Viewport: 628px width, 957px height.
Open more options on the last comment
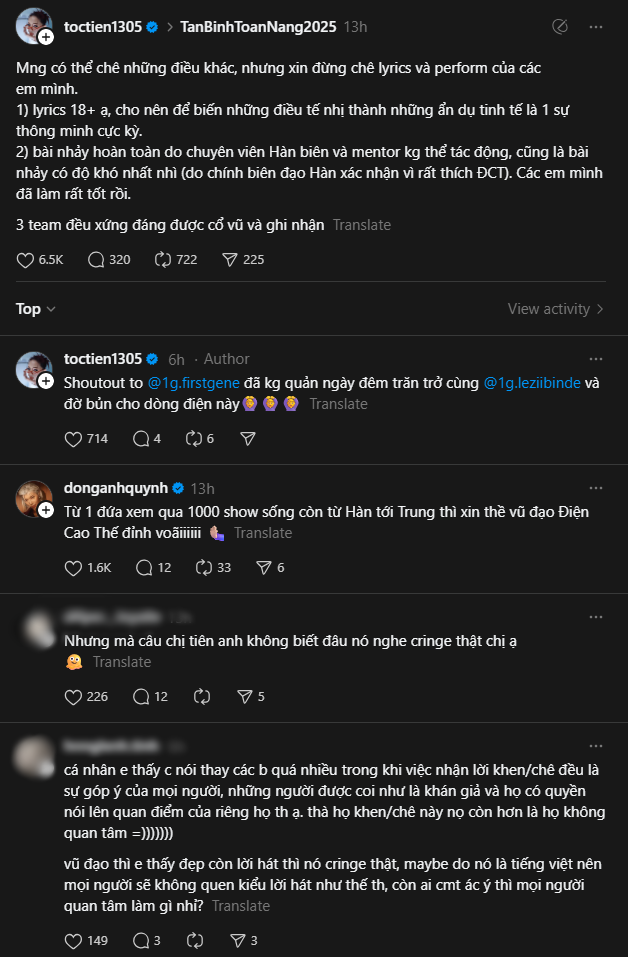tap(596, 746)
